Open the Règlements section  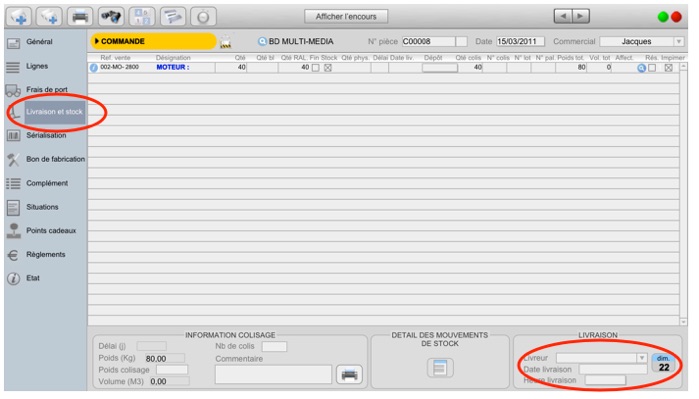point(45,255)
